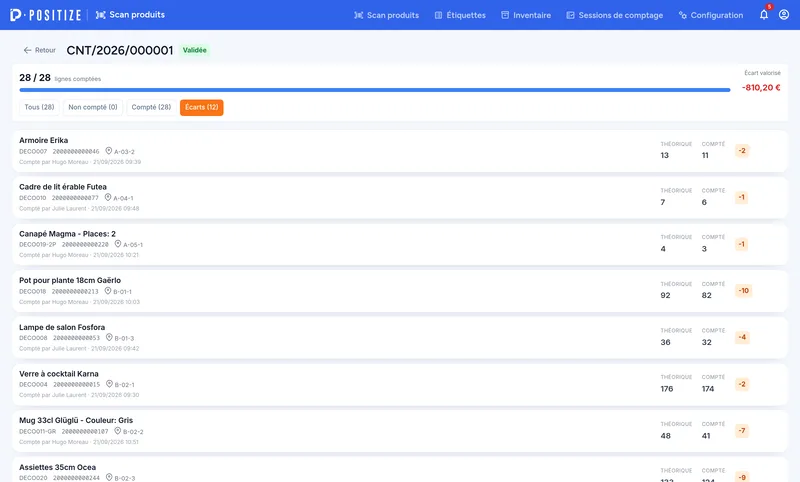The width and height of the screenshot is (800, 482).
Task: Click the Retour back arrow icon
Action: [28, 50]
